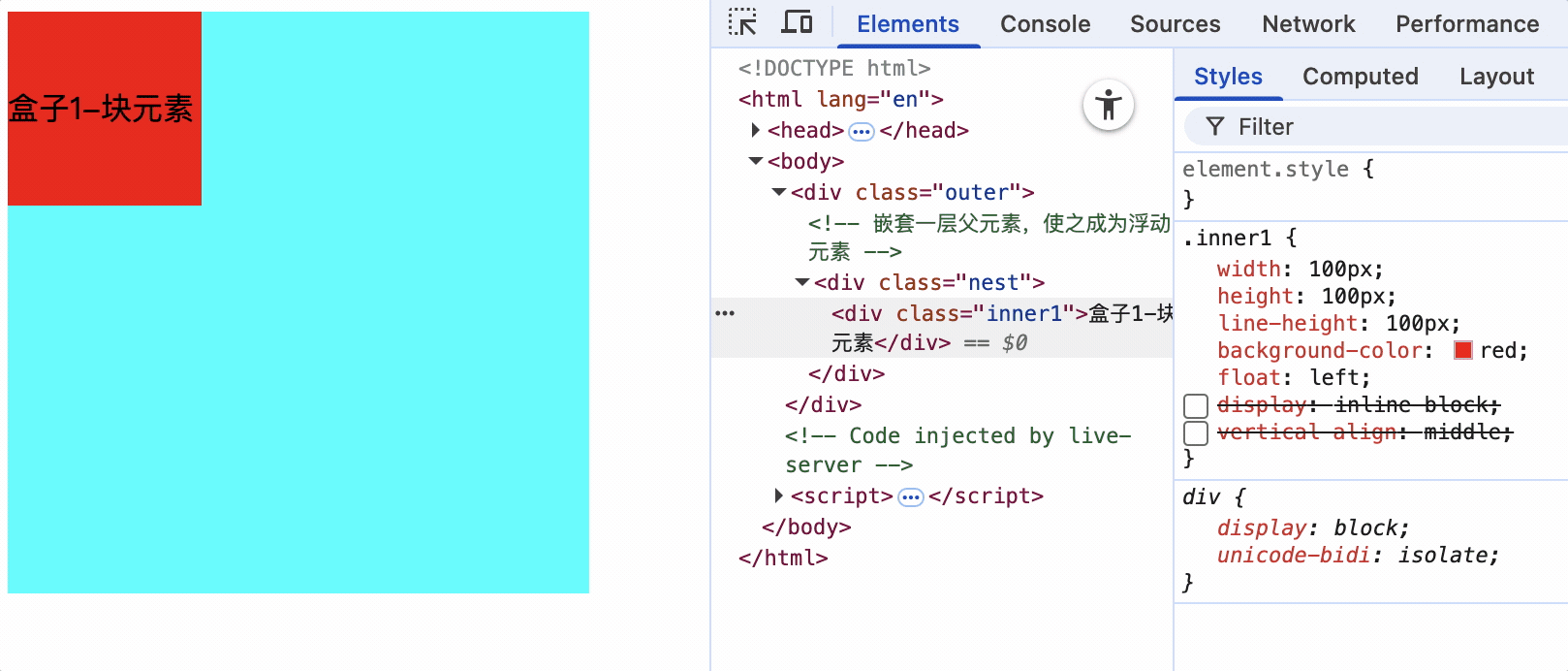1568x671 pixels.
Task: Click the display: block user-agent declaration
Action: [1313, 528]
